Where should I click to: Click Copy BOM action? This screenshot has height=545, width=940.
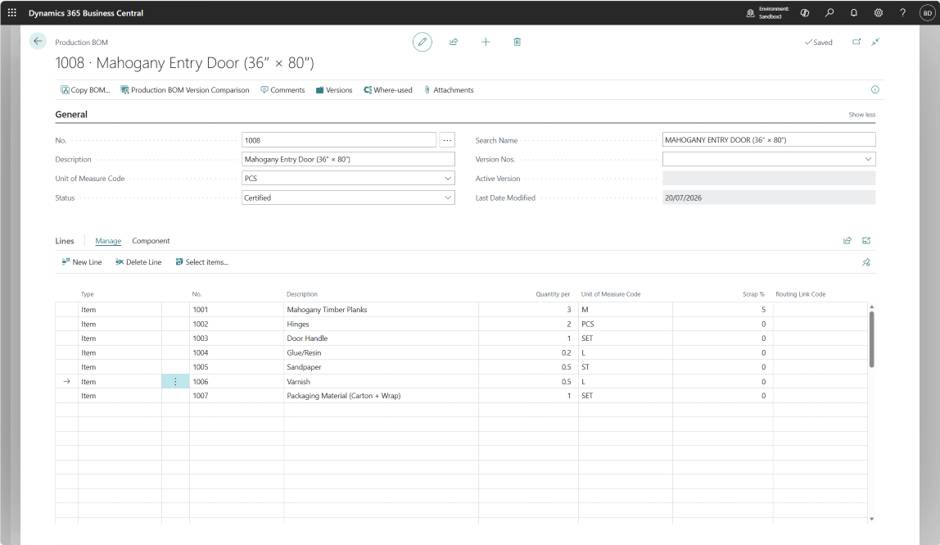pyautogui.click(x=85, y=90)
